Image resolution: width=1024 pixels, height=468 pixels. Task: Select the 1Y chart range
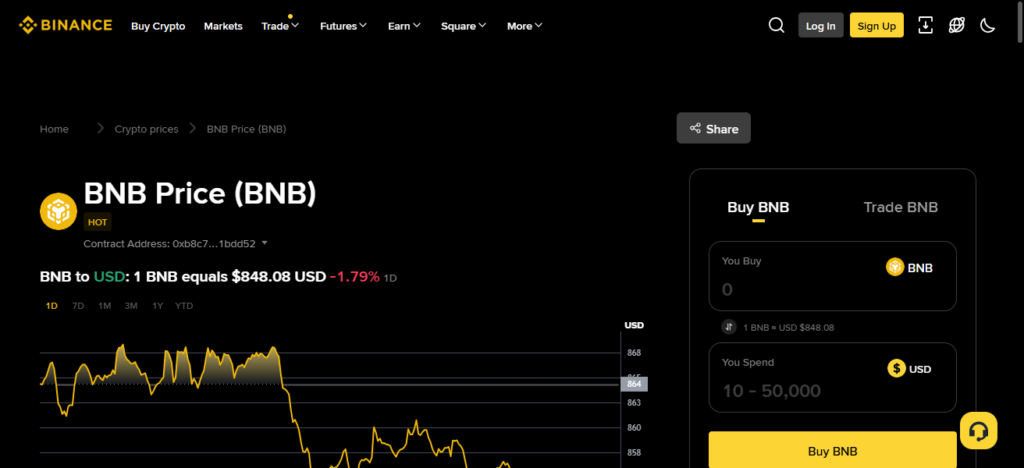pos(157,305)
